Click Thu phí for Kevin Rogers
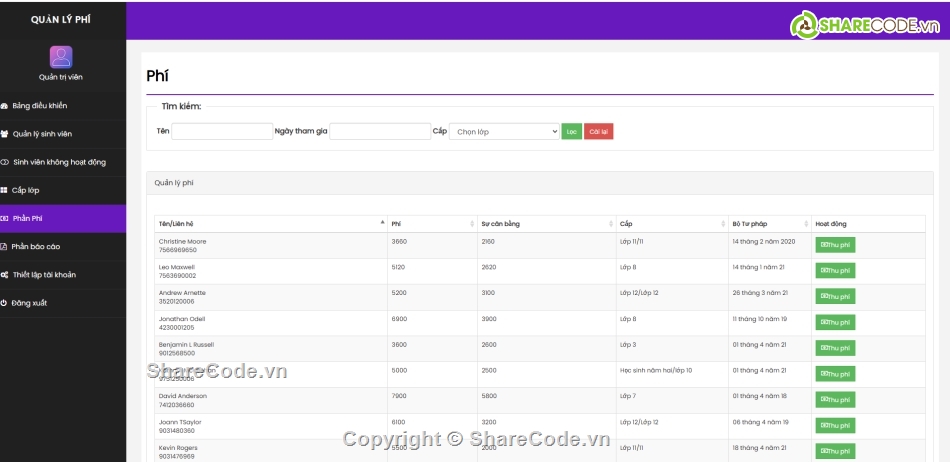This screenshot has width=950, height=462. 835,451
